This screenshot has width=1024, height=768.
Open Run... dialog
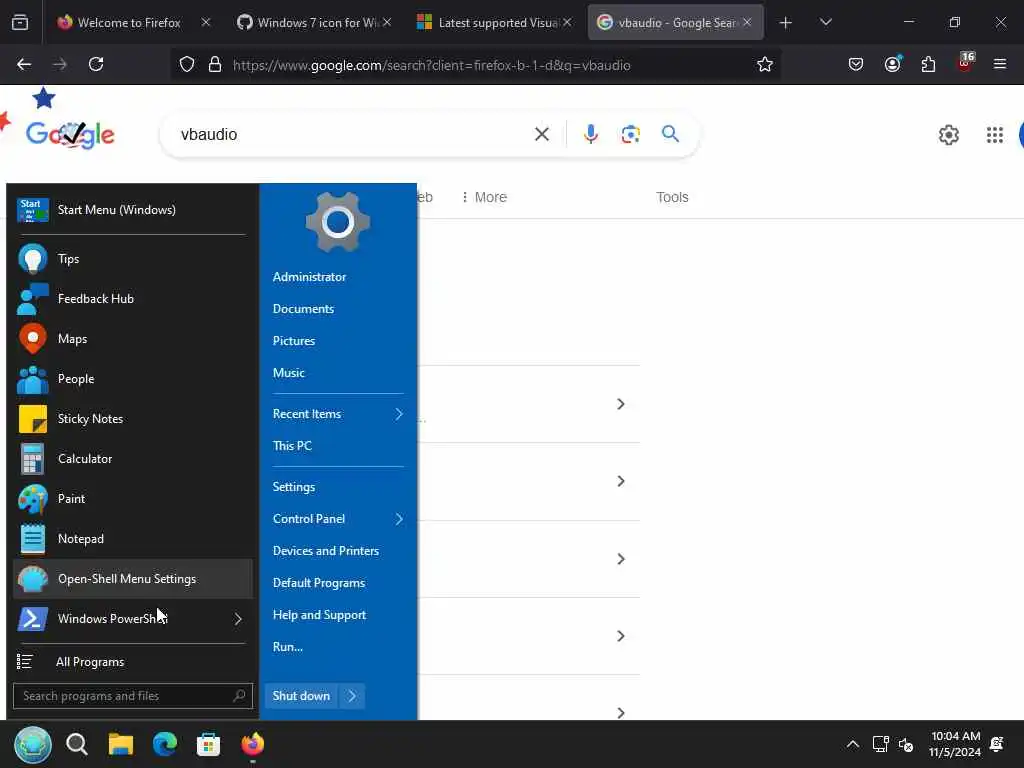coord(287,647)
